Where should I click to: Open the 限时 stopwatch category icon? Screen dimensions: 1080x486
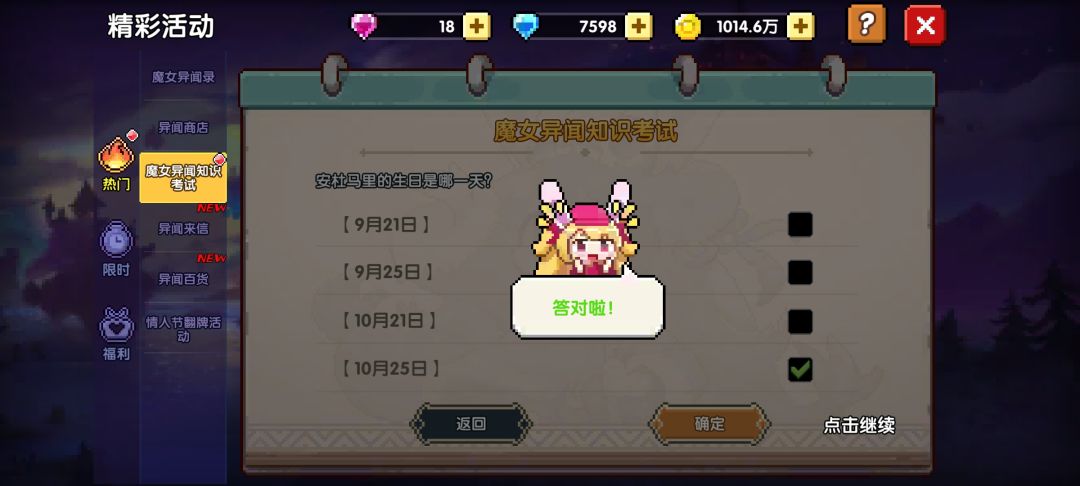pos(116,240)
